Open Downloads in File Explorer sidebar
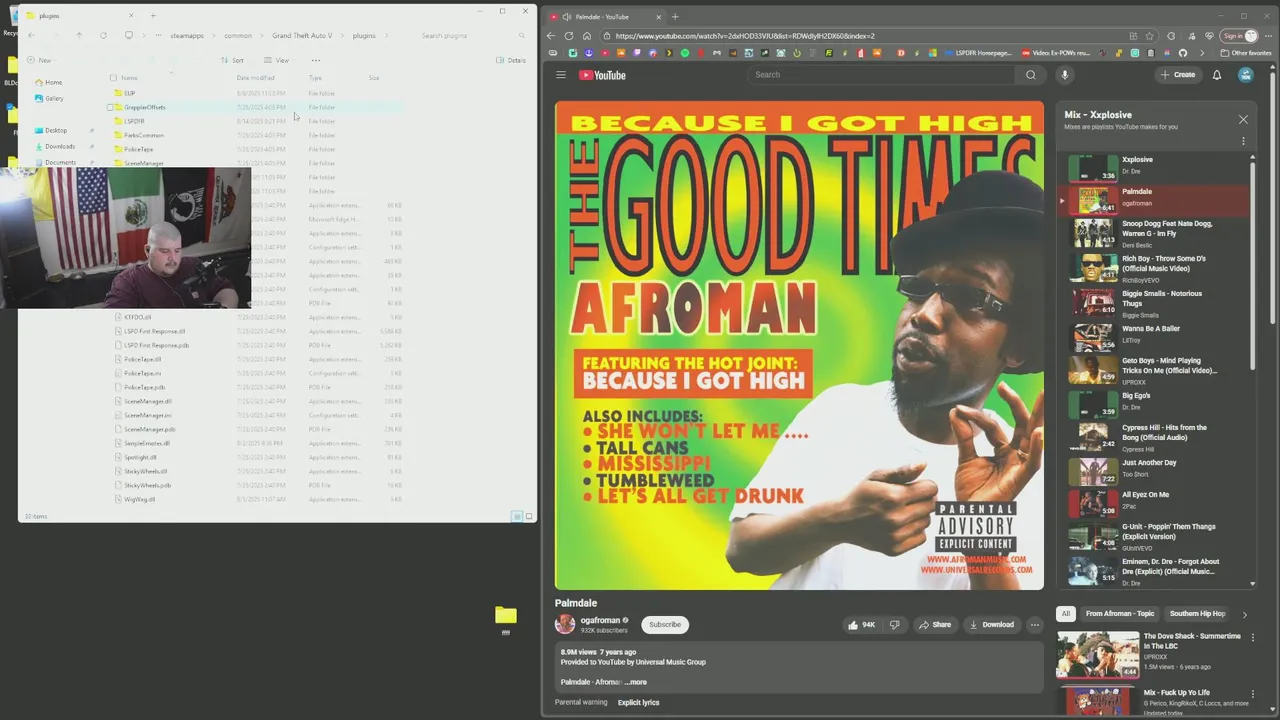The image size is (1280, 720). point(58,146)
